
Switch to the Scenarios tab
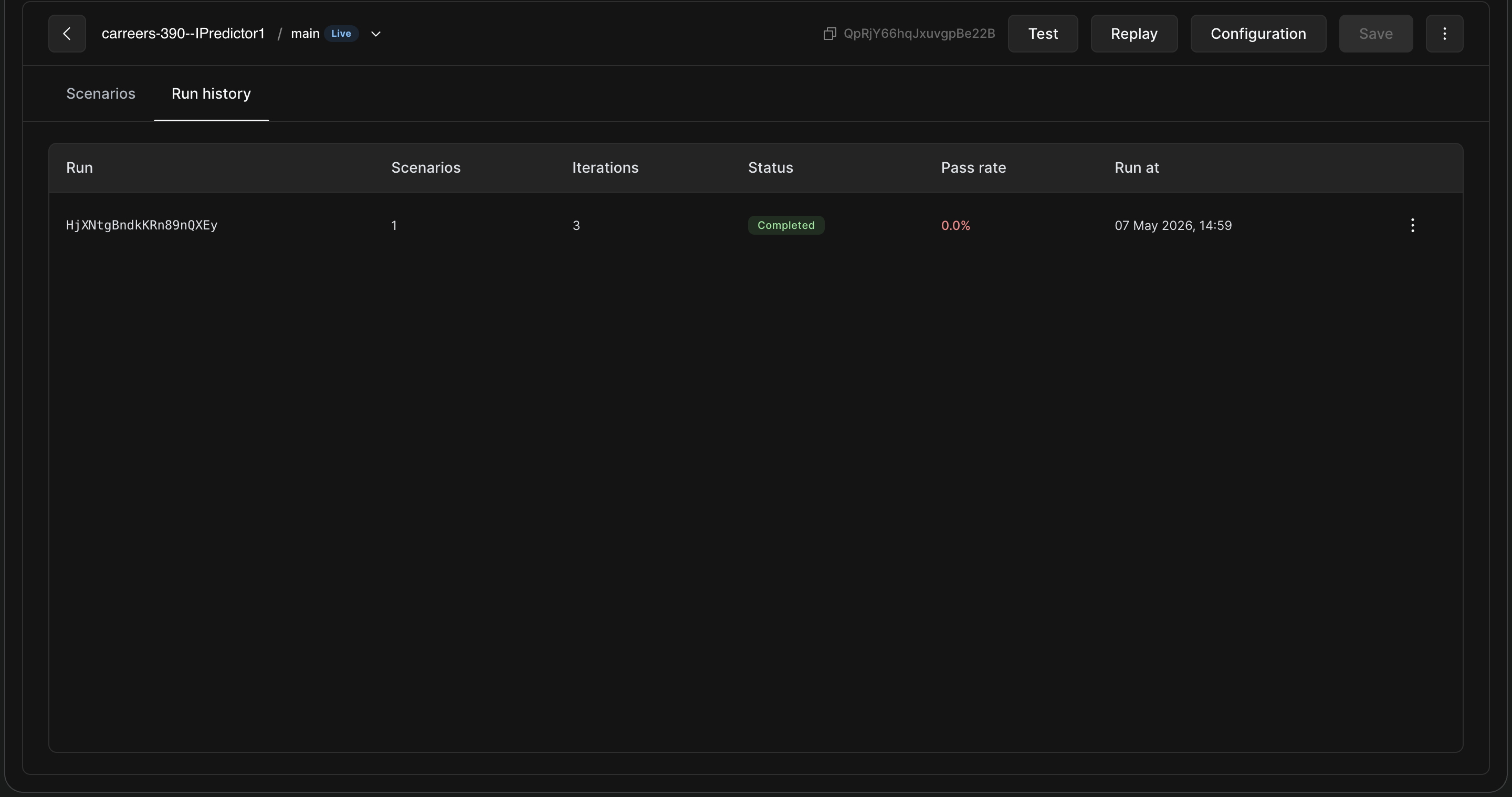click(x=101, y=93)
